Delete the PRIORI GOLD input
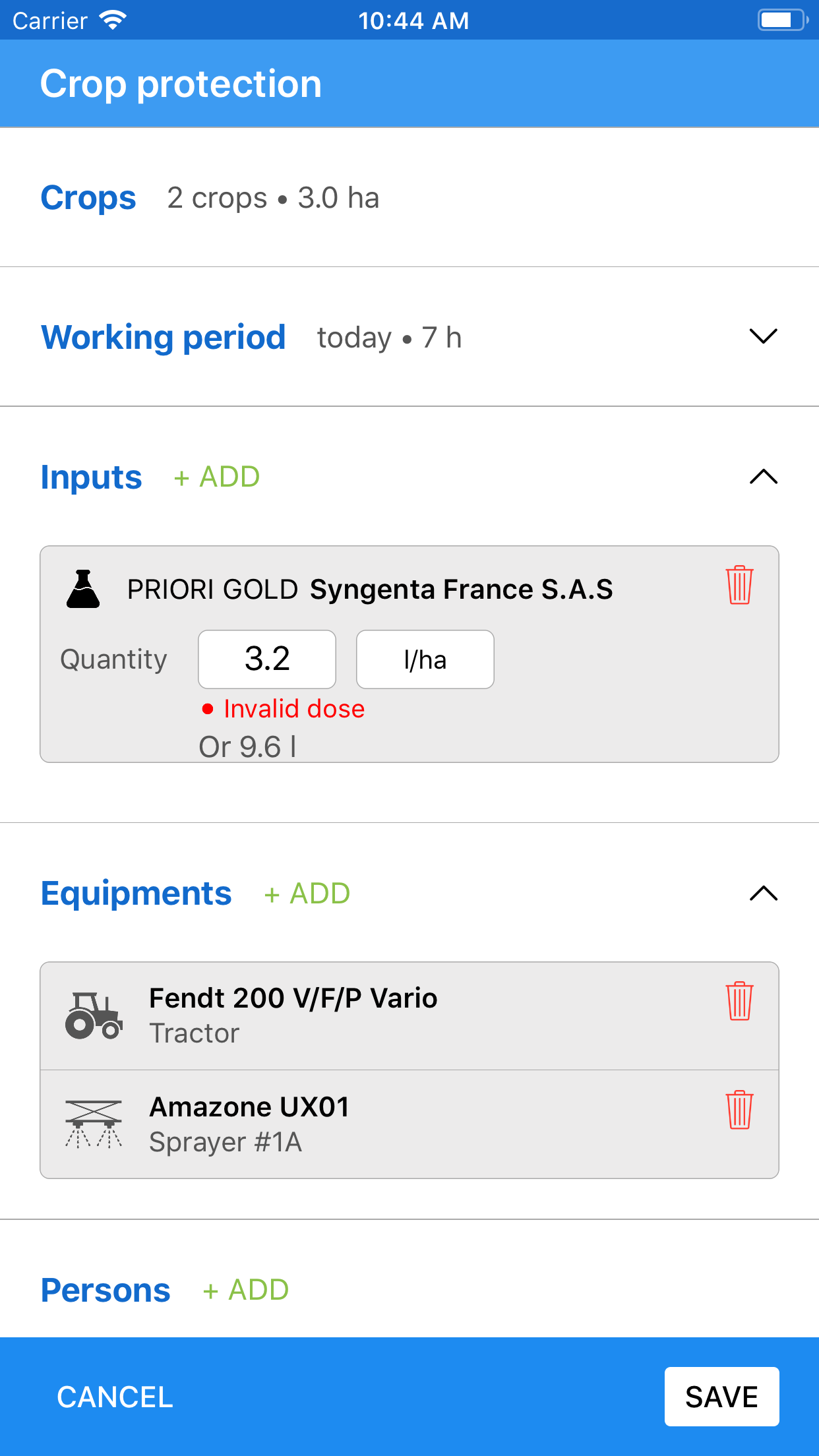Viewport: 819px width, 1456px height. (739, 585)
